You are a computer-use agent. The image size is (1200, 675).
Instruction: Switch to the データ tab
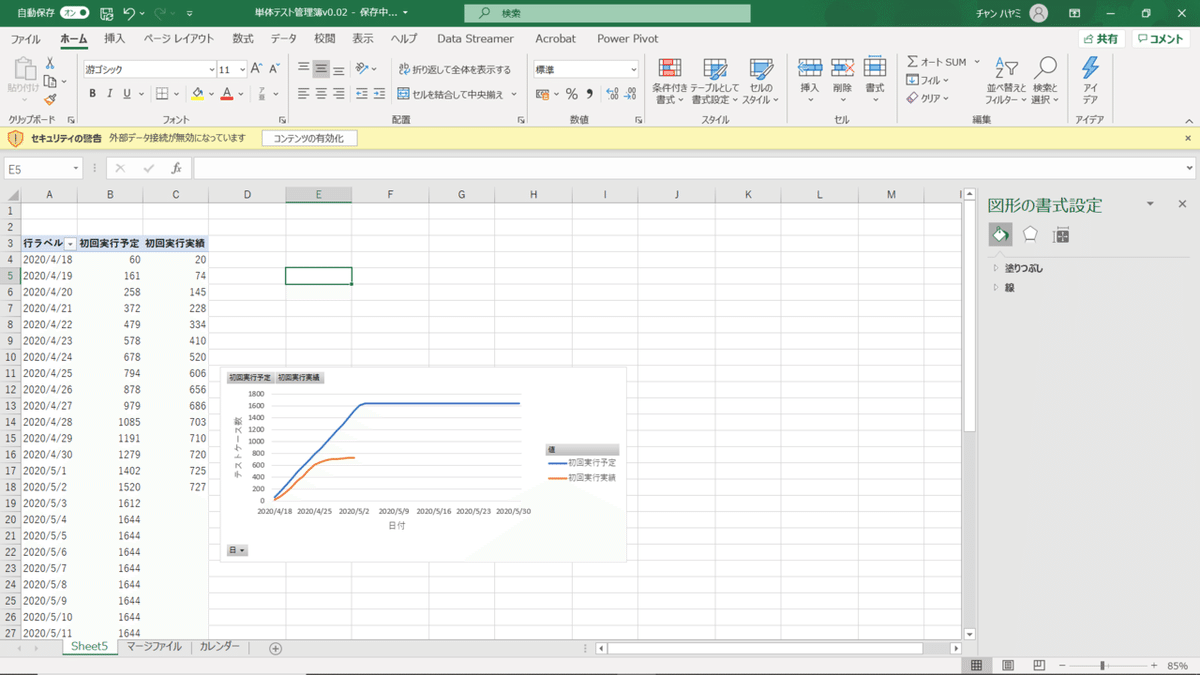pos(284,38)
